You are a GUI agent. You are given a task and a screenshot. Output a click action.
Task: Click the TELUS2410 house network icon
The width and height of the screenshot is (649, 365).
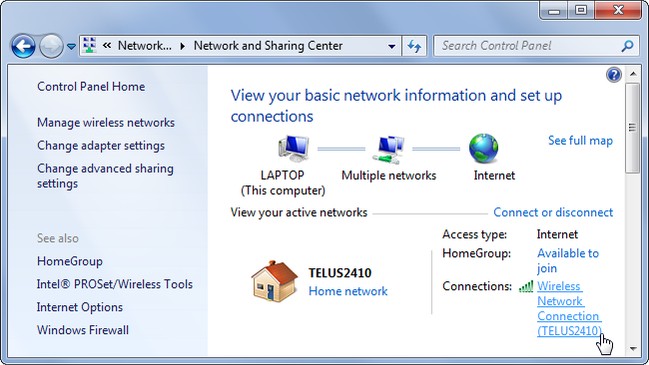(274, 281)
